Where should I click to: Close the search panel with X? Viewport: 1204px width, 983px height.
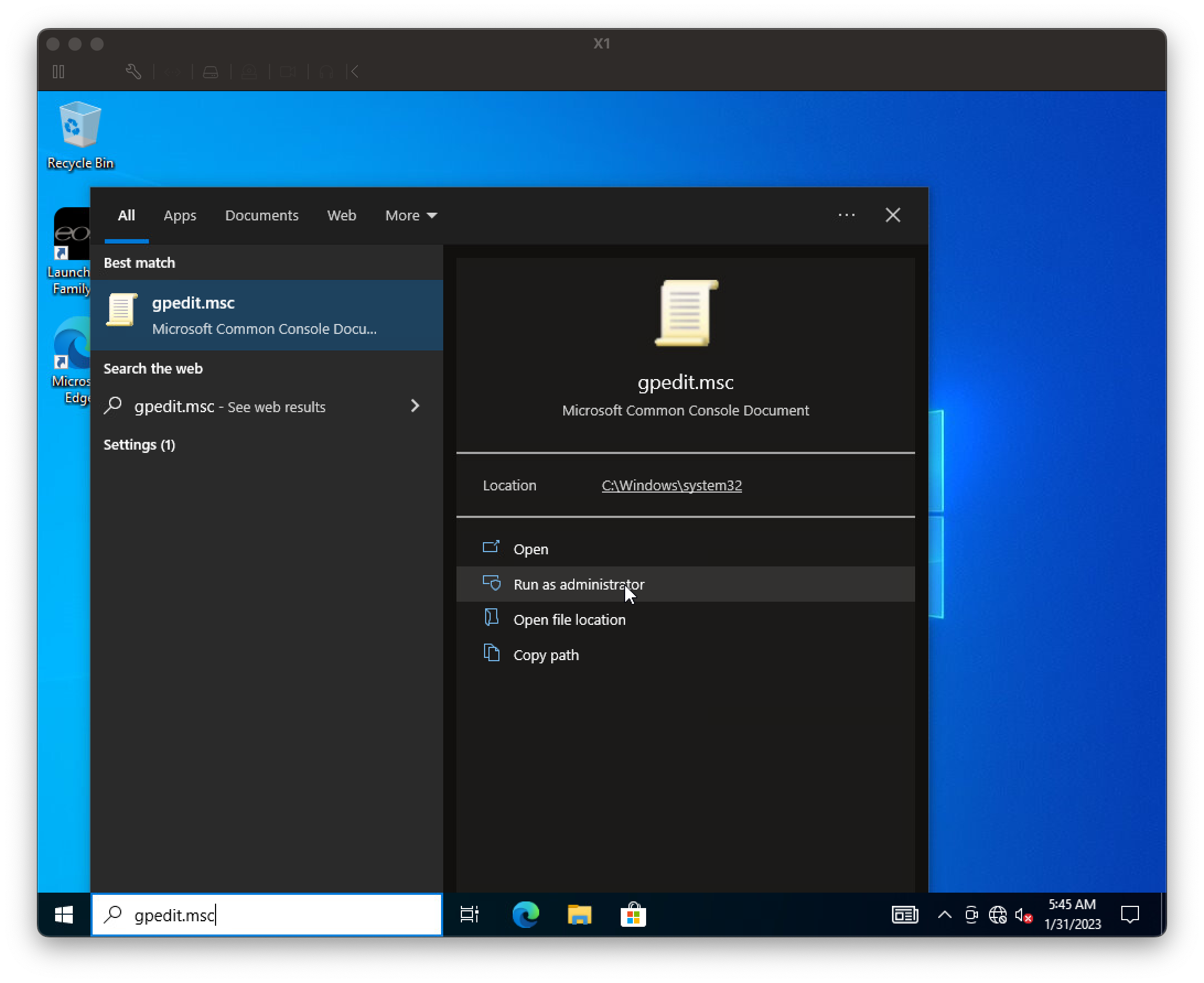(x=893, y=215)
